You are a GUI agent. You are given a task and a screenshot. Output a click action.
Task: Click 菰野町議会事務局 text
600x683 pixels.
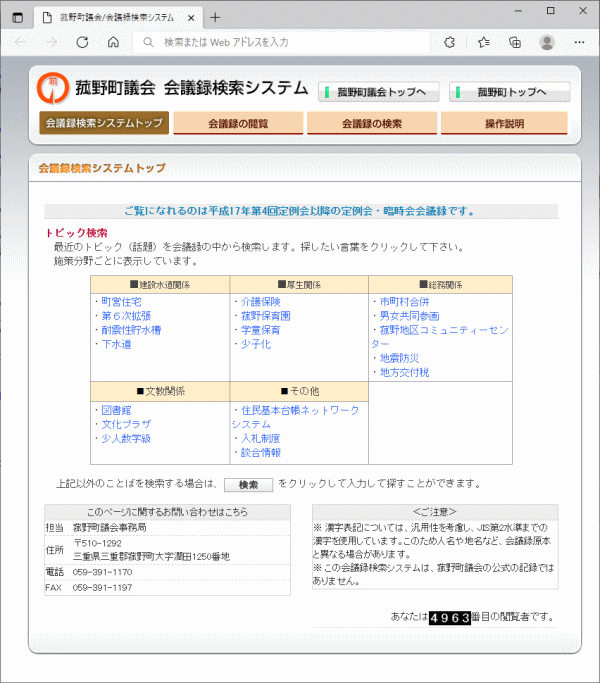click(x=109, y=527)
